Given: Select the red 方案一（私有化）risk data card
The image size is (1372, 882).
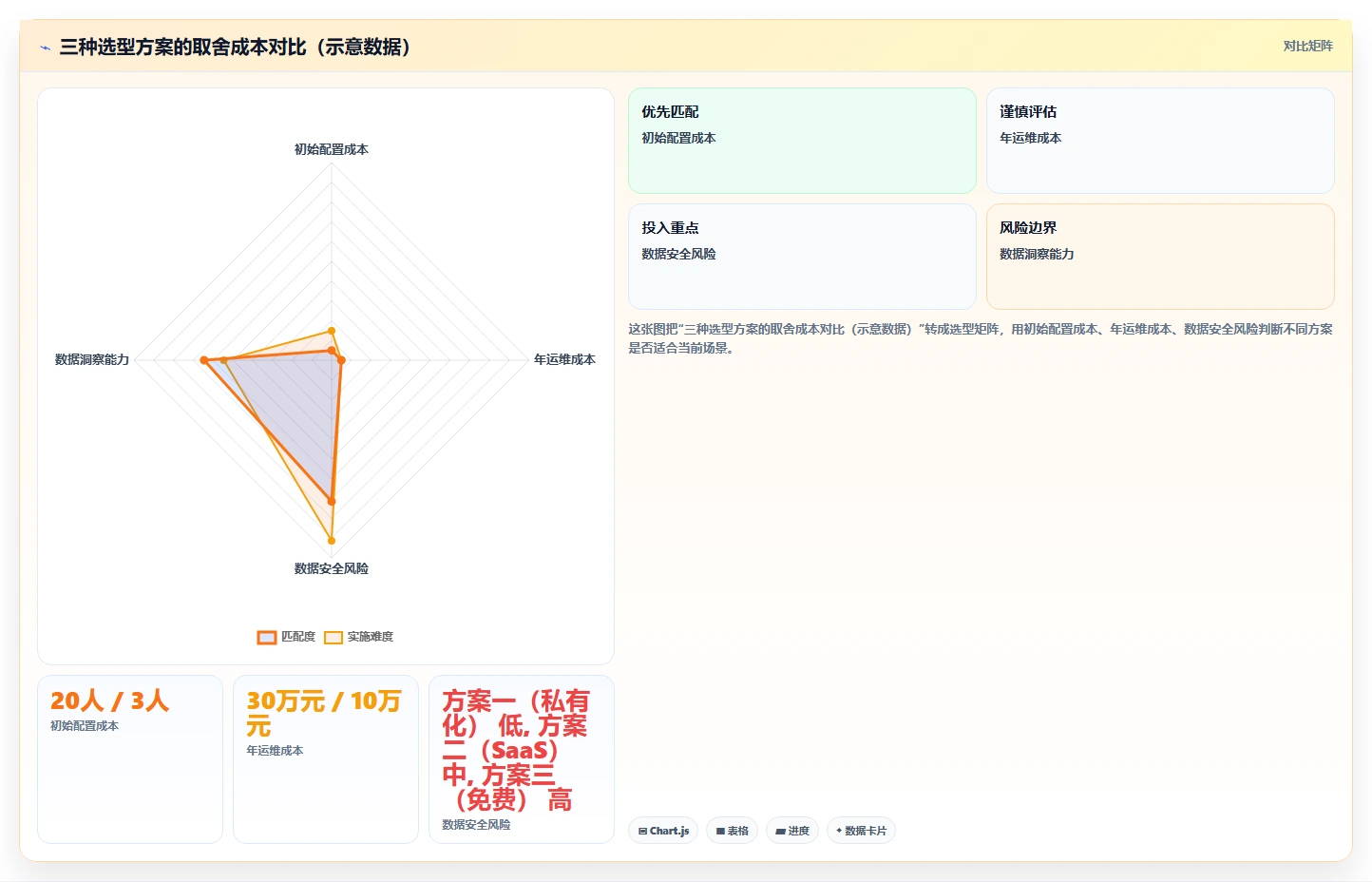Looking at the screenshot, I should (522, 759).
